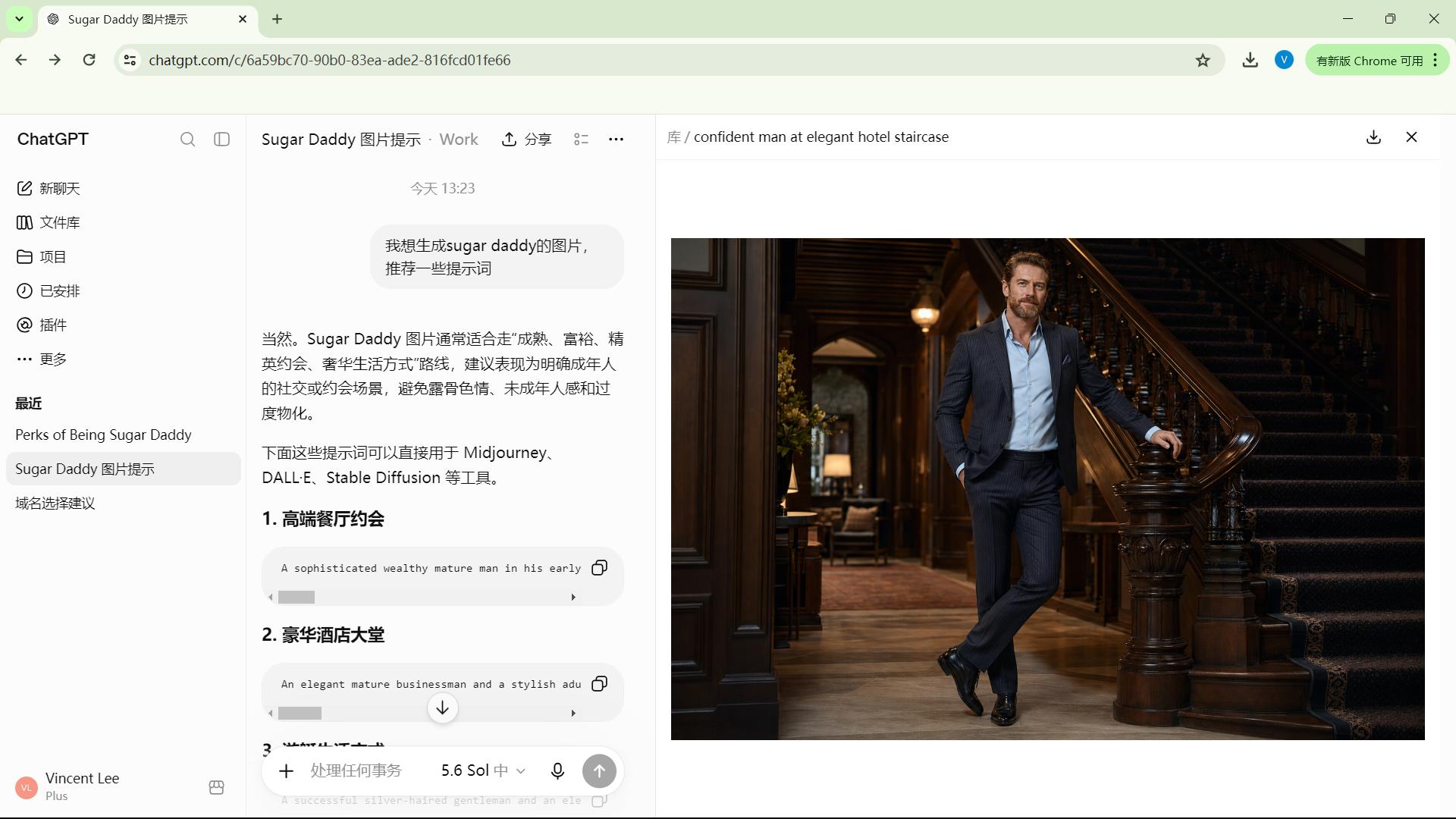Click the 分享 share button
Image resolution: width=1456 pixels, height=819 pixels.
click(x=527, y=139)
